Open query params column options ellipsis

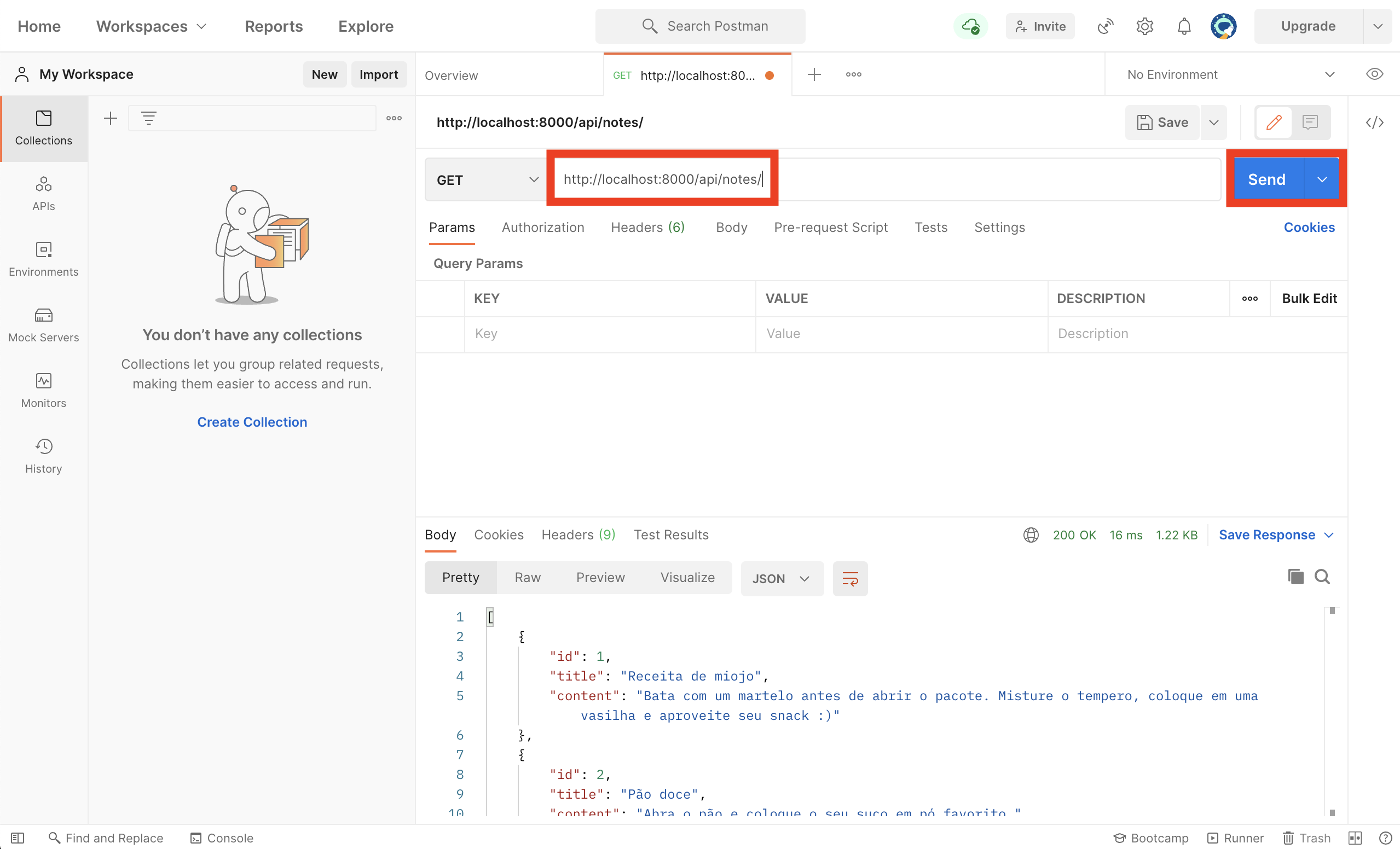1249,298
